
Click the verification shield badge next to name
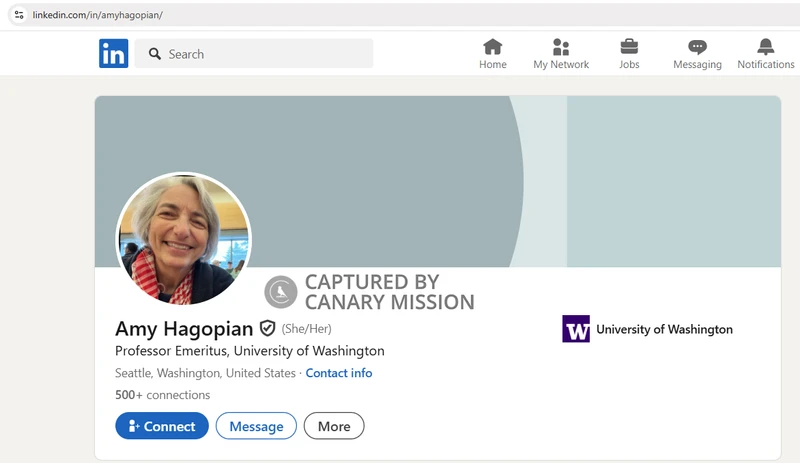[x=267, y=328]
